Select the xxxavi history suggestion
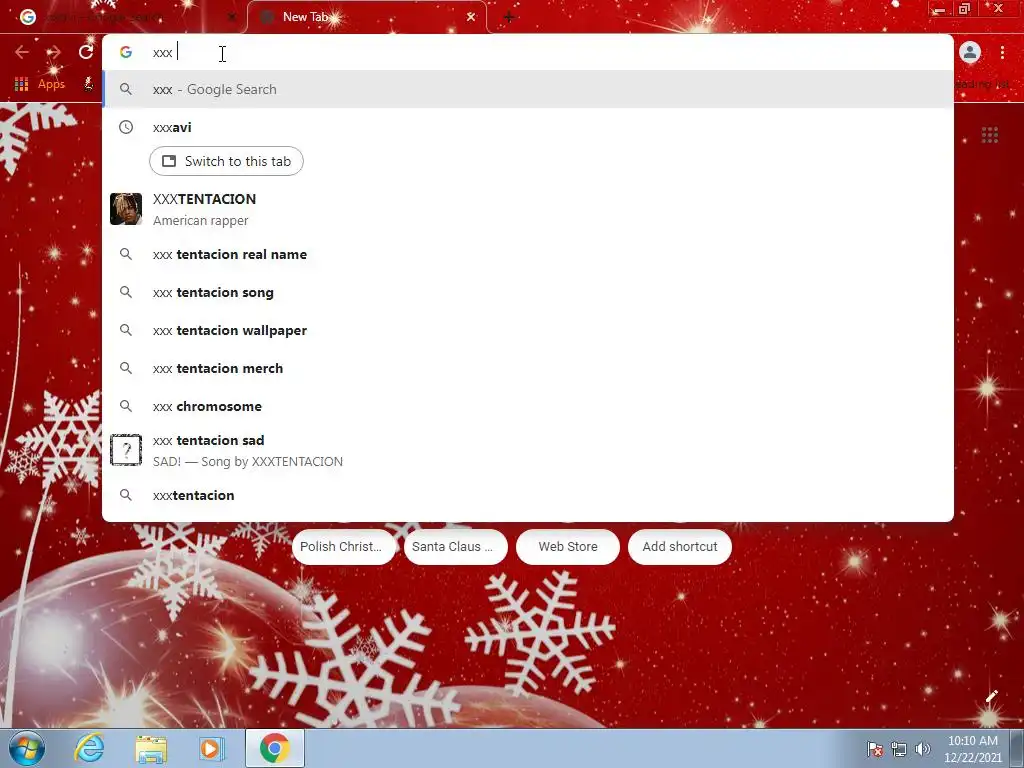The image size is (1024, 768). (528, 127)
